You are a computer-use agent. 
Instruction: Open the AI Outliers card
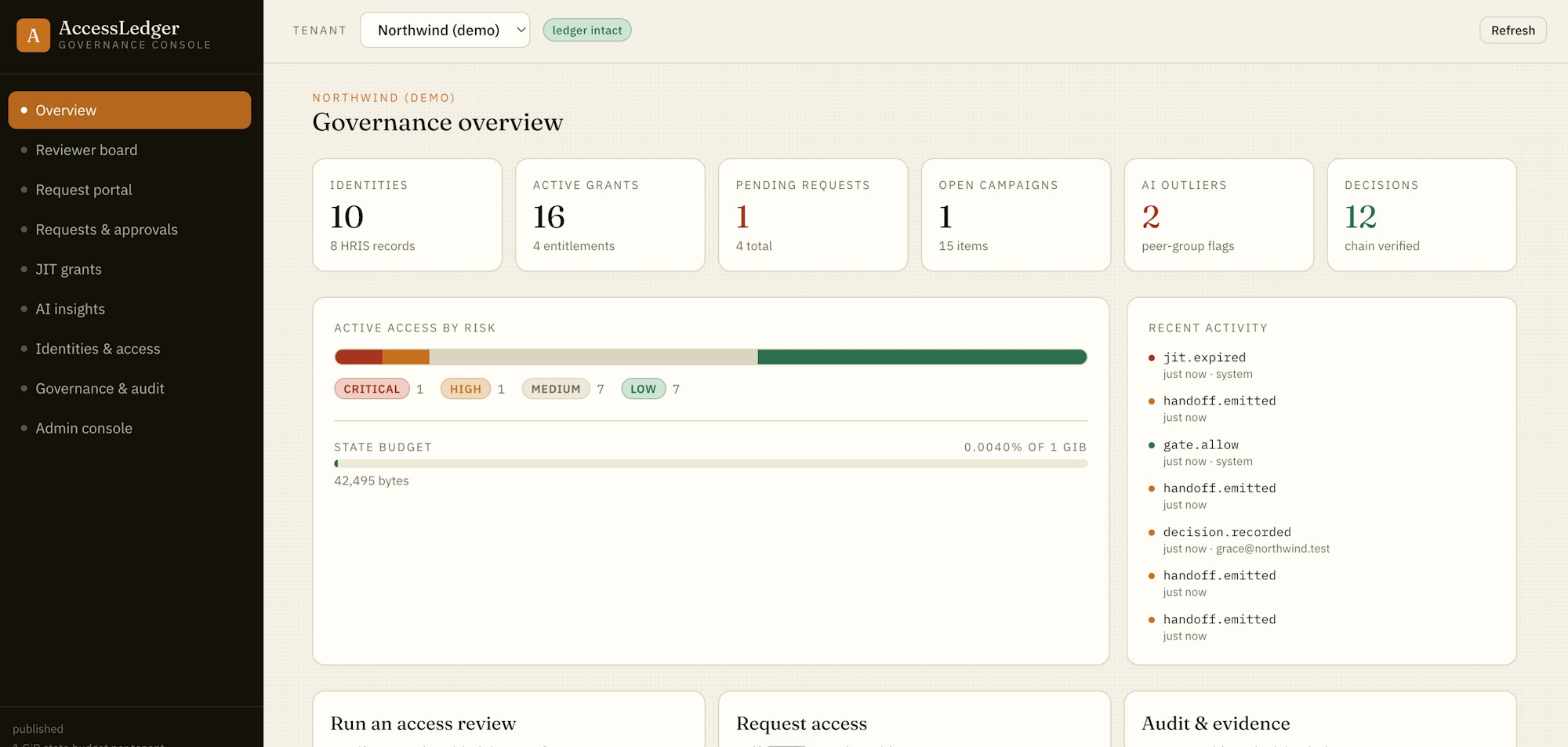[1218, 215]
